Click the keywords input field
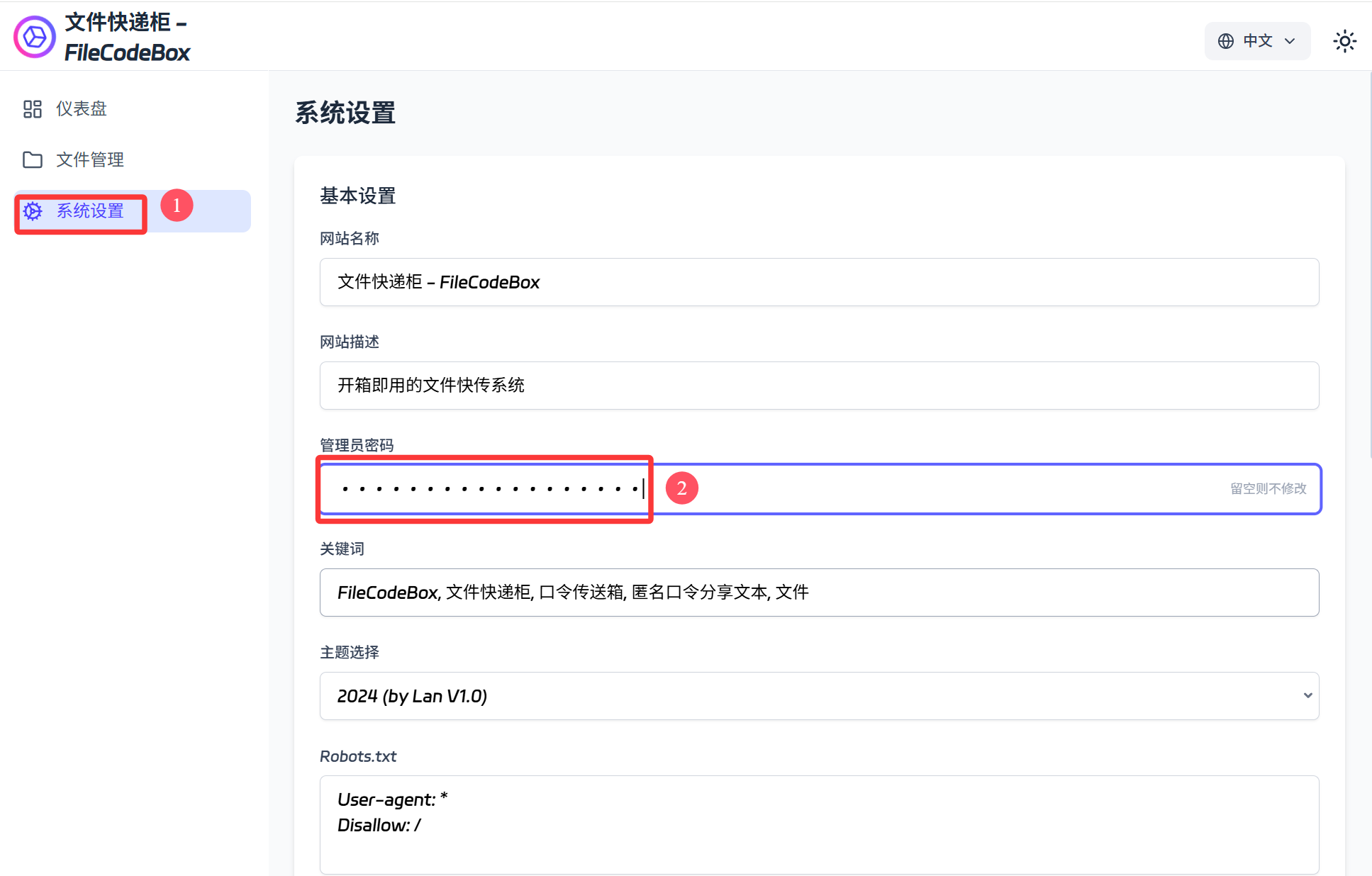This screenshot has width=1372, height=876. pos(818,593)
